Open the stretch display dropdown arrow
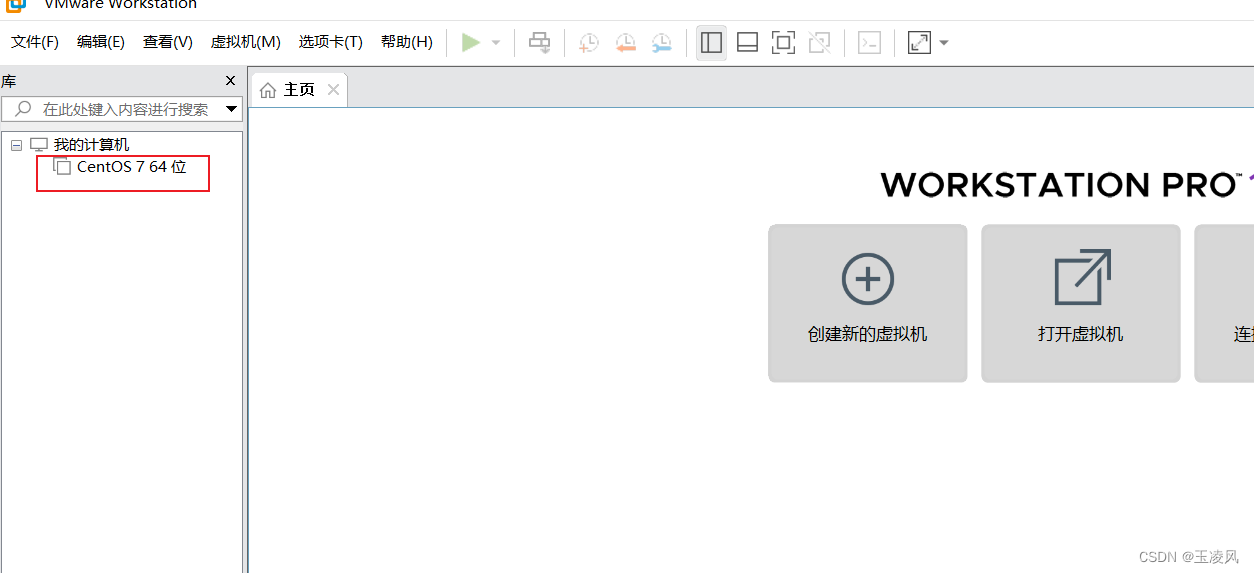The height and width of the screenshot is (573, 1254). [x=944, y=43]
